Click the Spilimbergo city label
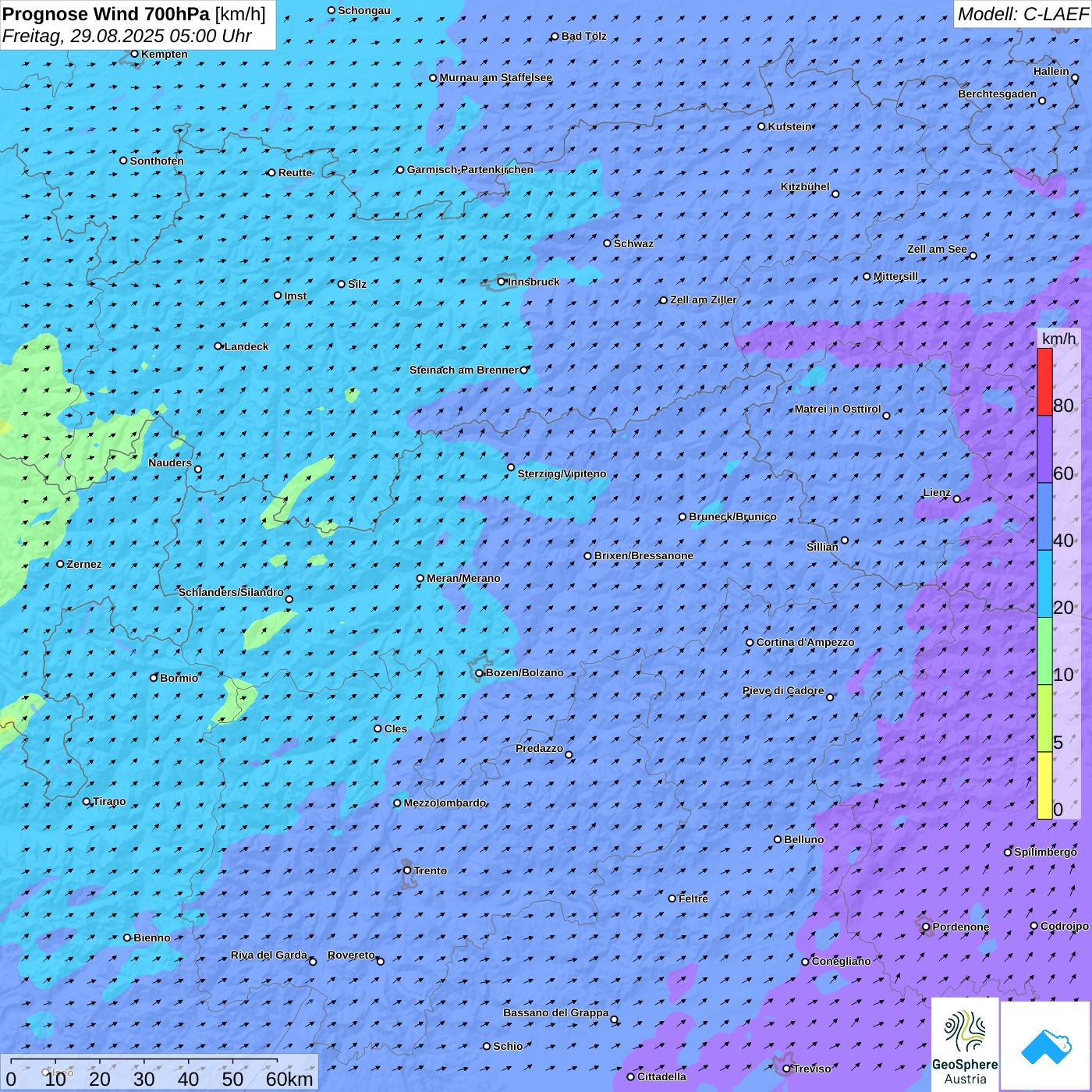 (1045, 852)
